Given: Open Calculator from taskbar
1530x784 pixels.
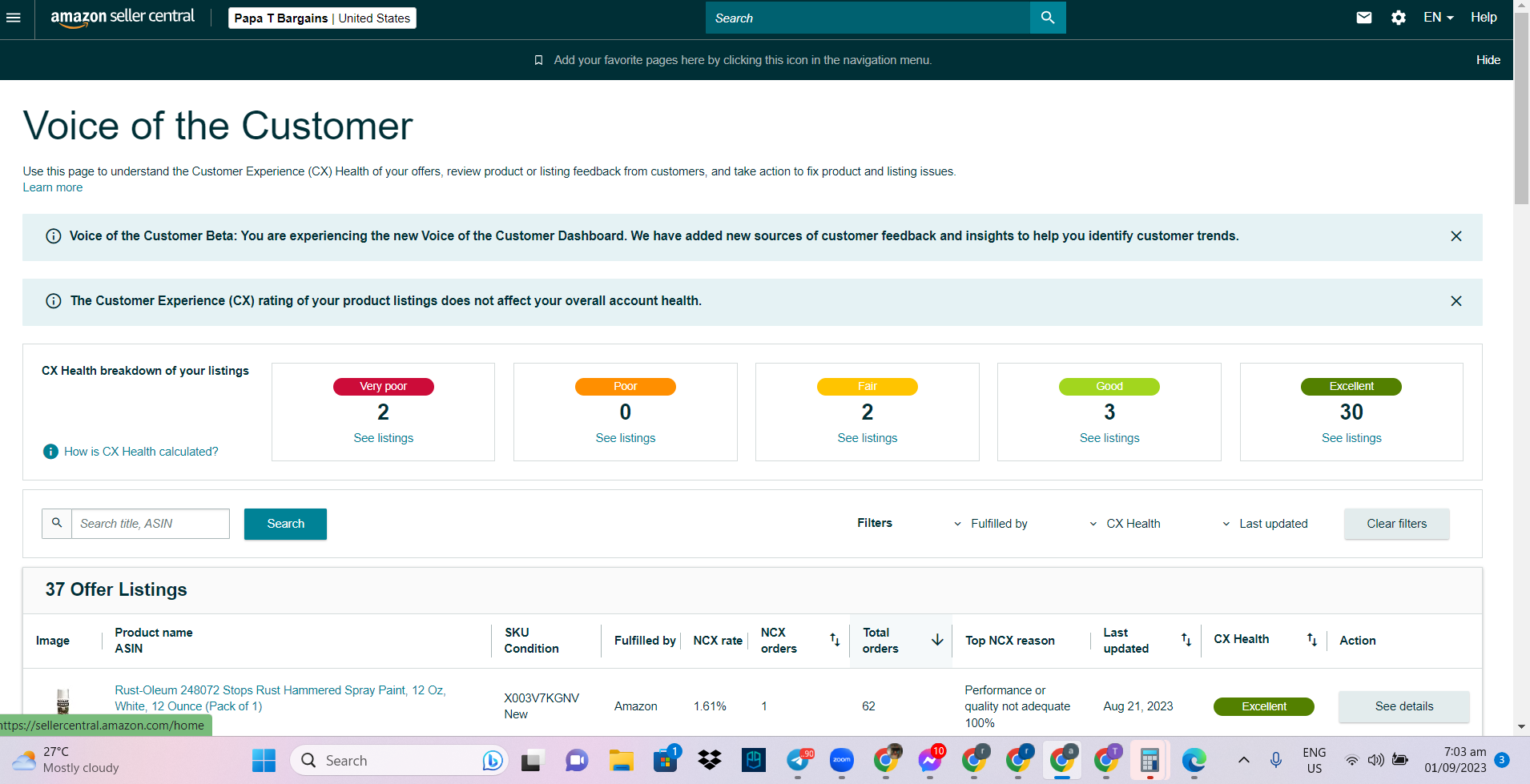Looking at the screenshot, I should point(1150,760).
